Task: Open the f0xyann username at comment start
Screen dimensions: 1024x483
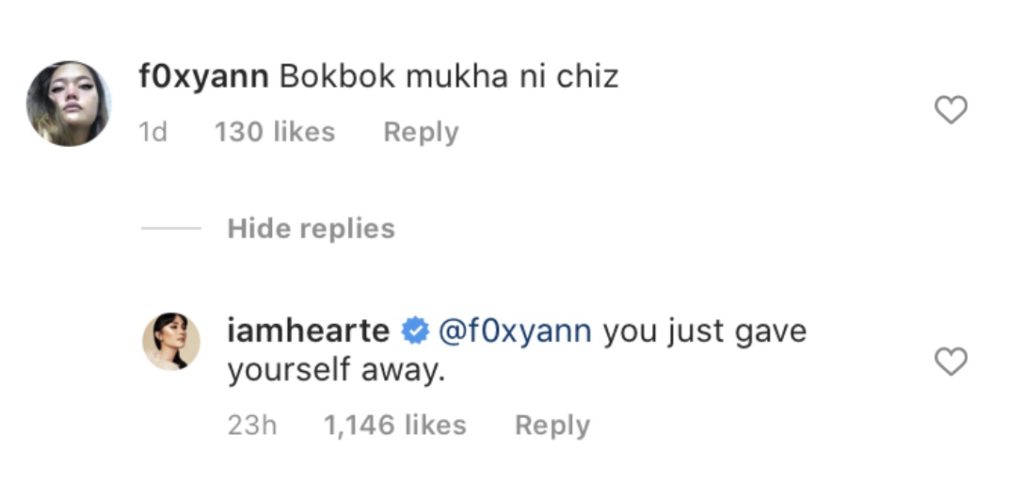Action: [x=205, y=77]
